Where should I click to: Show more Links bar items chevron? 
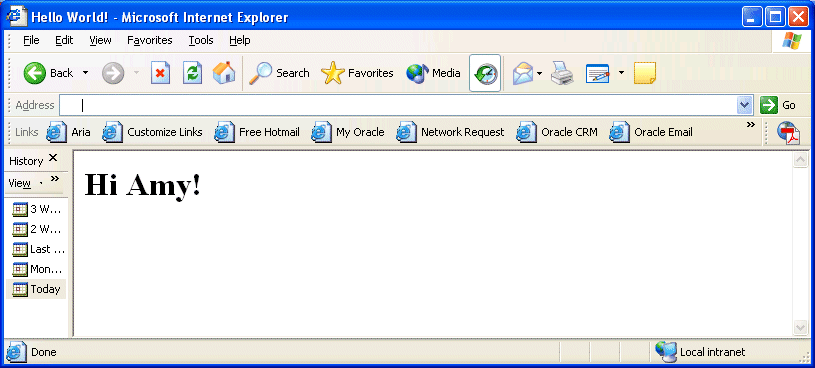751,125
